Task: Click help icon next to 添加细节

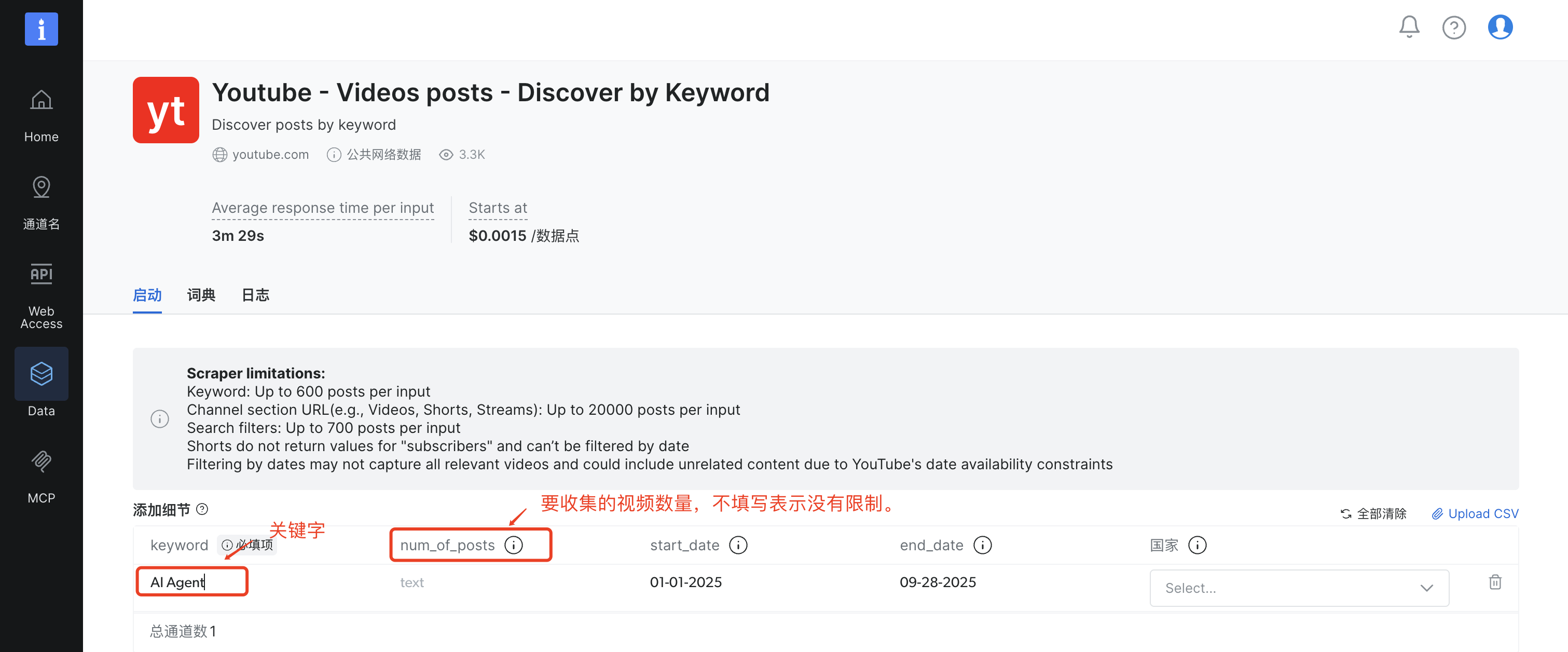Action: (x=203, y=509)
